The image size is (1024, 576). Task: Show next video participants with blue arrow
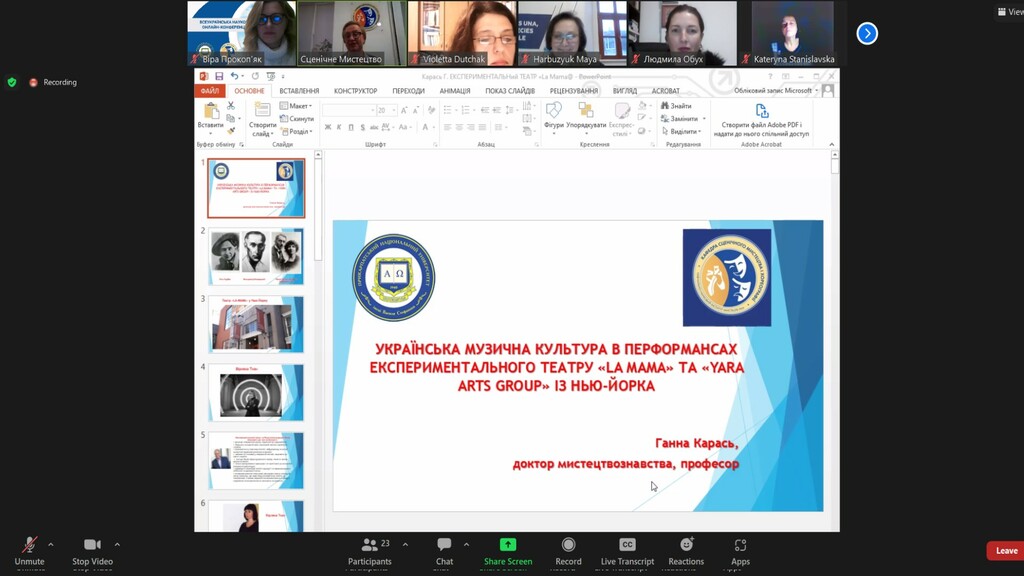867,34
